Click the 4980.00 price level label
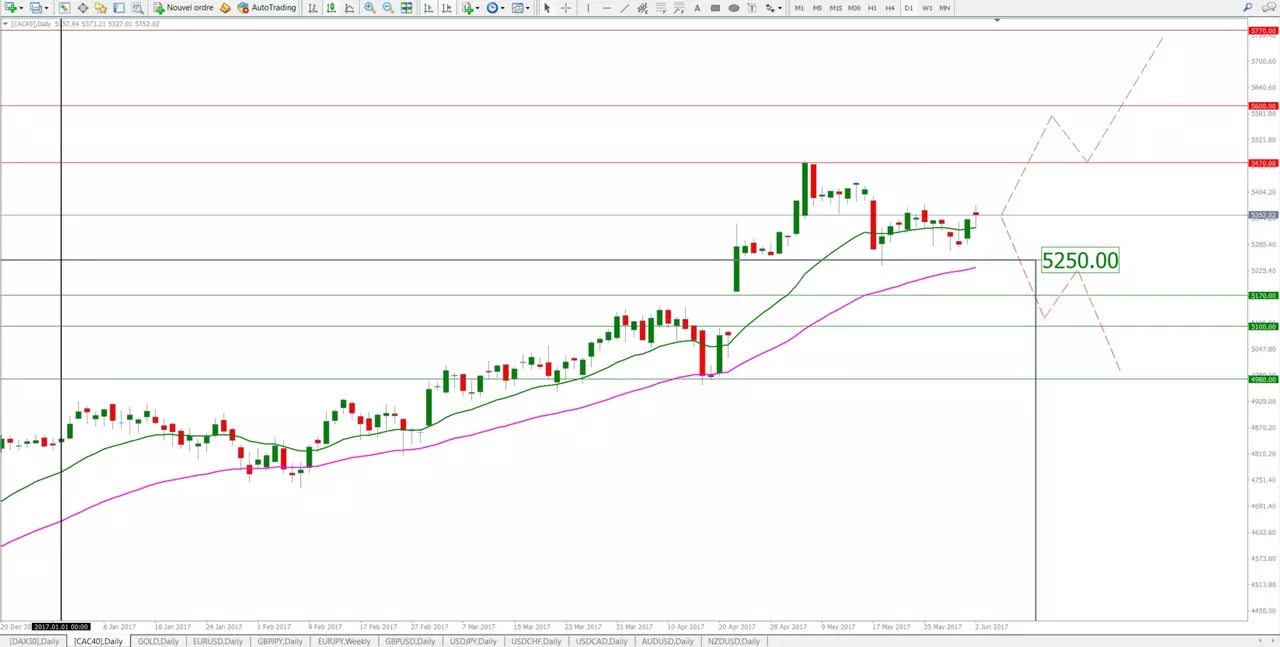This screenshot has width=1280, height=647. point(1264,379)
